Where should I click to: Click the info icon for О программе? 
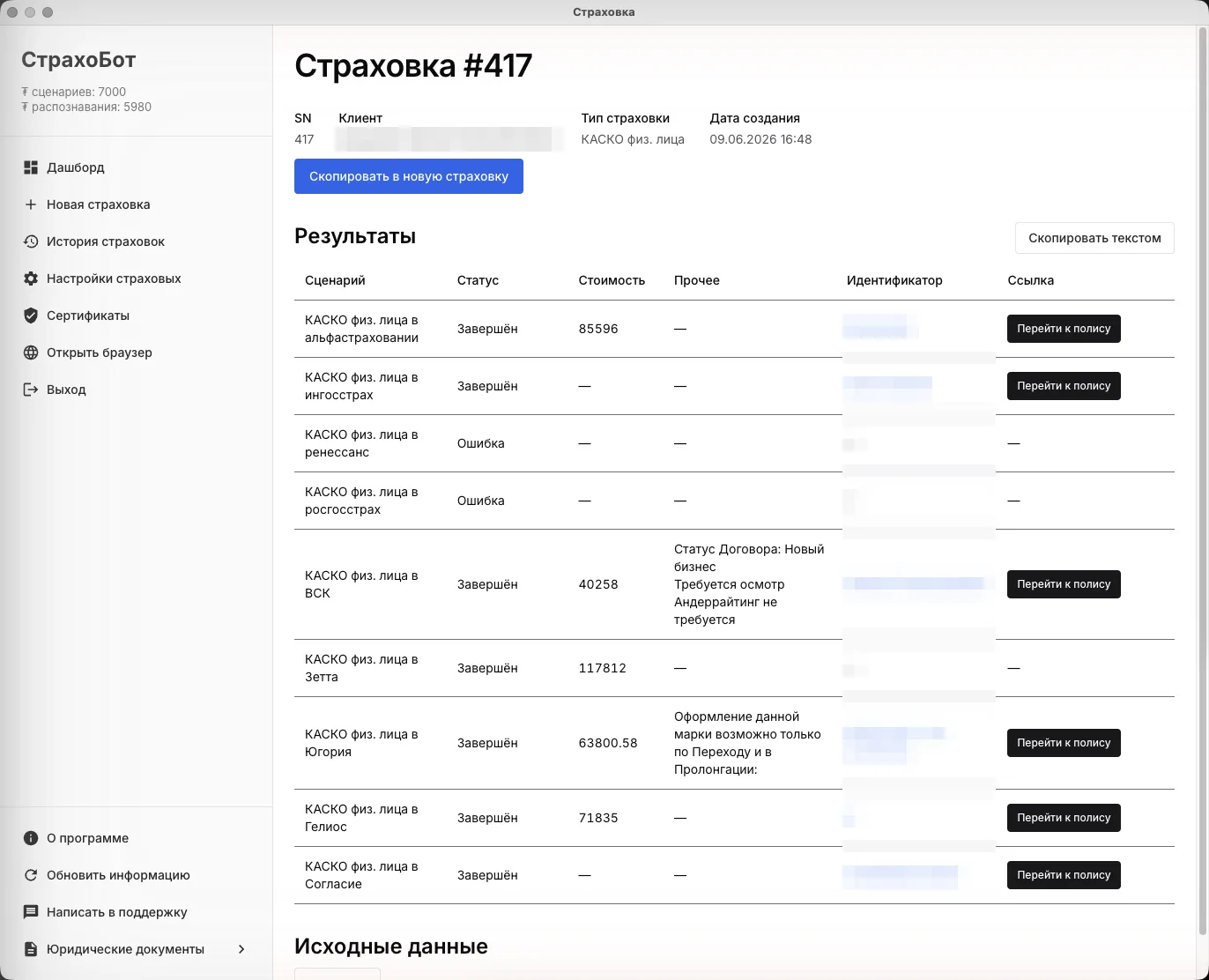31,838
